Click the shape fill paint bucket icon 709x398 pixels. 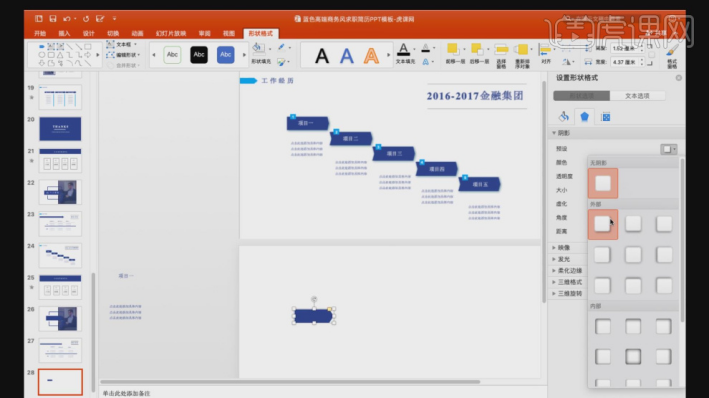click(x=258, y=48)
